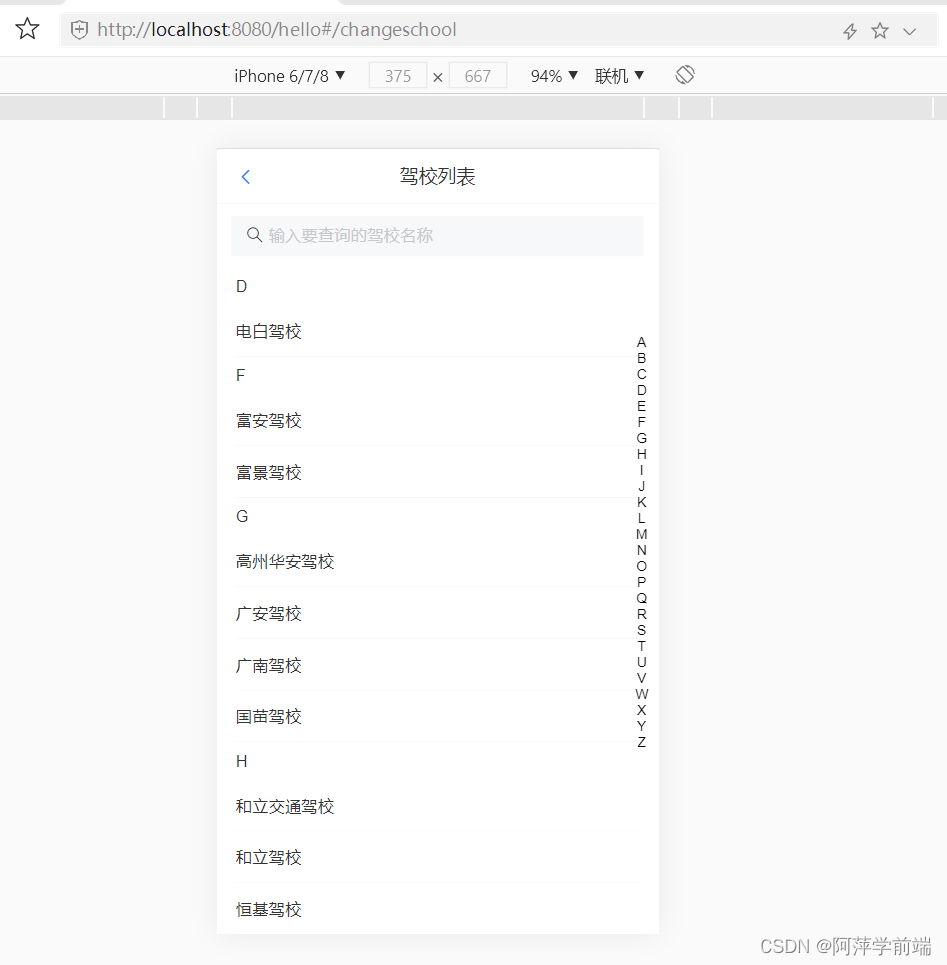
Task: Click the dimension swap × between width and height
Action: click(437, 75)
